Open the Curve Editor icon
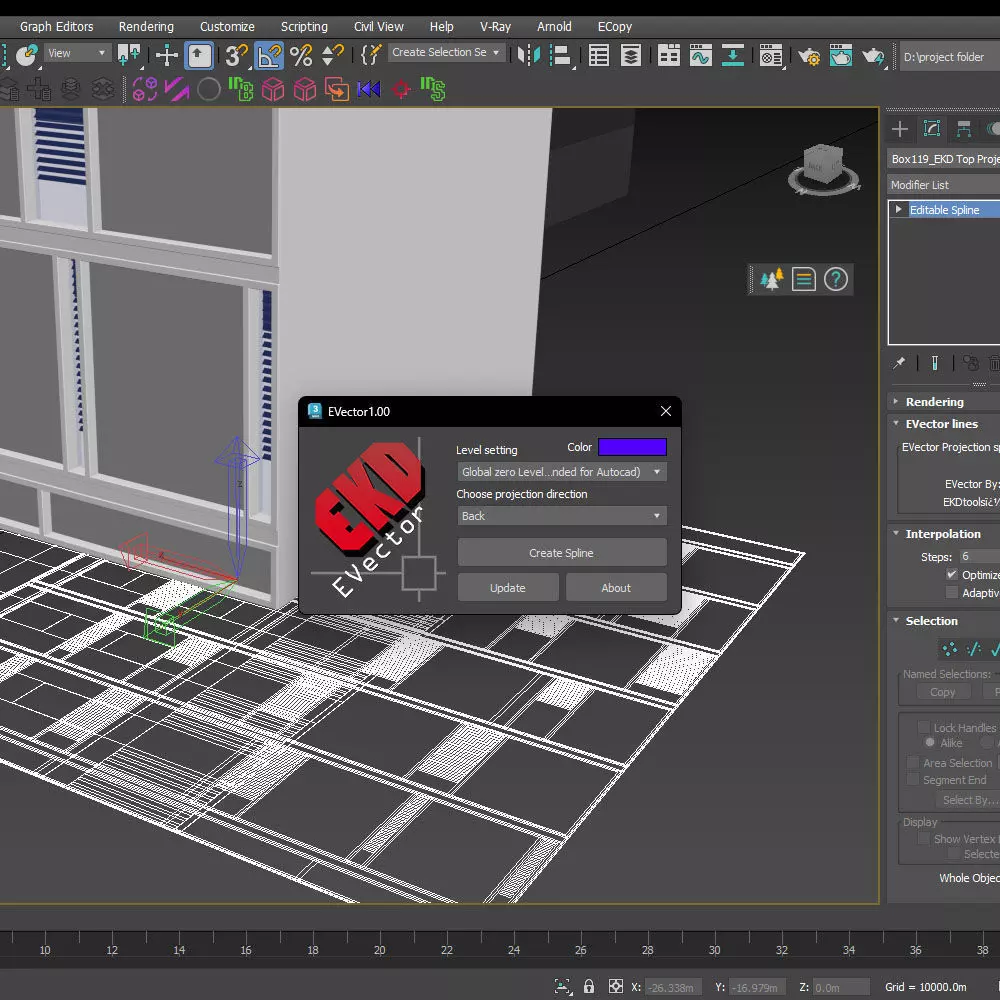This screenshot has height=1000, width=1000. click(700, 55)
